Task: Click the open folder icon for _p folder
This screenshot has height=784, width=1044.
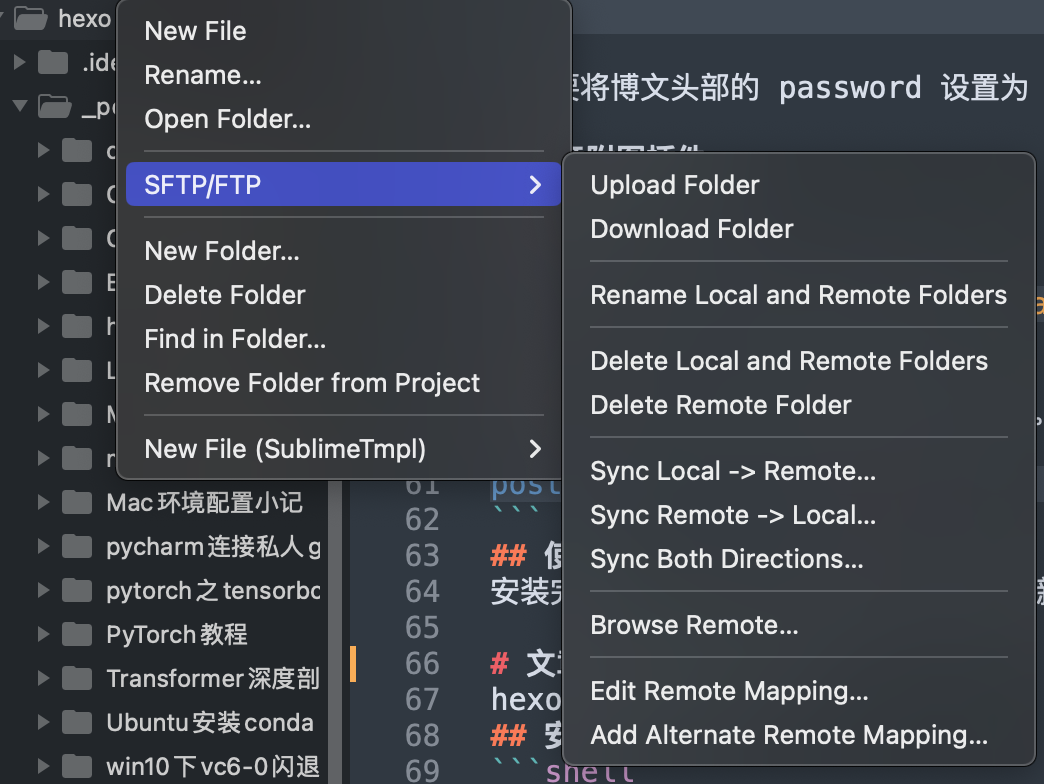Action: (55, 106)
